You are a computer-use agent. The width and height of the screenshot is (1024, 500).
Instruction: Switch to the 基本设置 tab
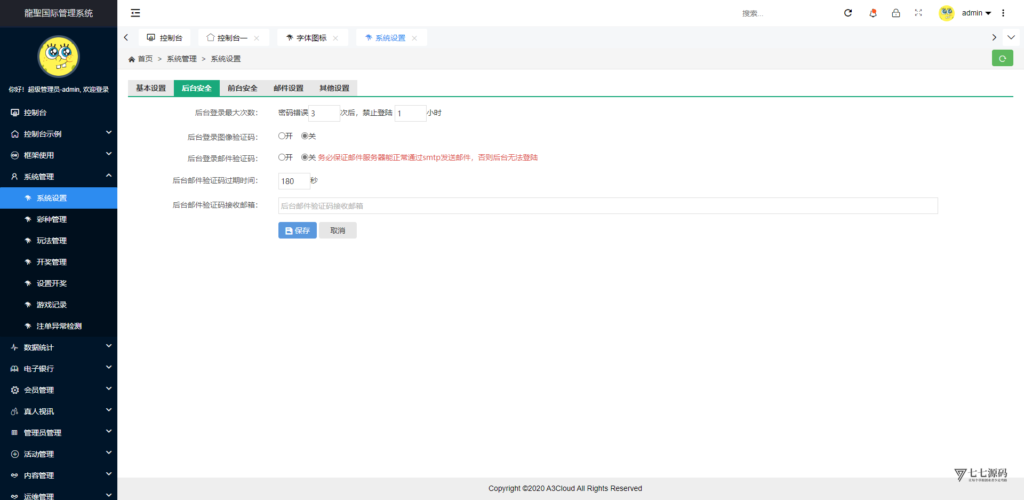point(151,88)
